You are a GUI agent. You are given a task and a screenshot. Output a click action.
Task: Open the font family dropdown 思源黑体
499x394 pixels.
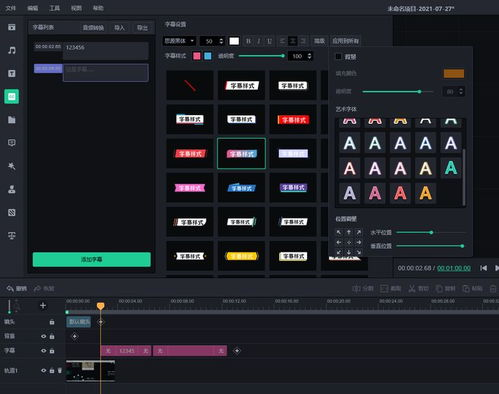179,41
